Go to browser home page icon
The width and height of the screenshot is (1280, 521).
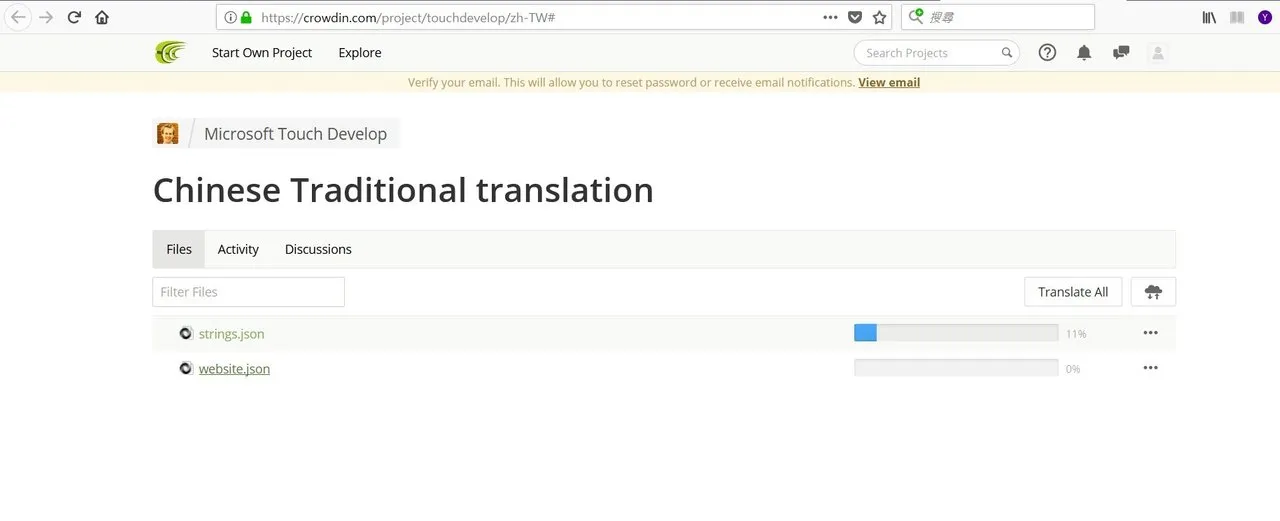click(102, 17)
